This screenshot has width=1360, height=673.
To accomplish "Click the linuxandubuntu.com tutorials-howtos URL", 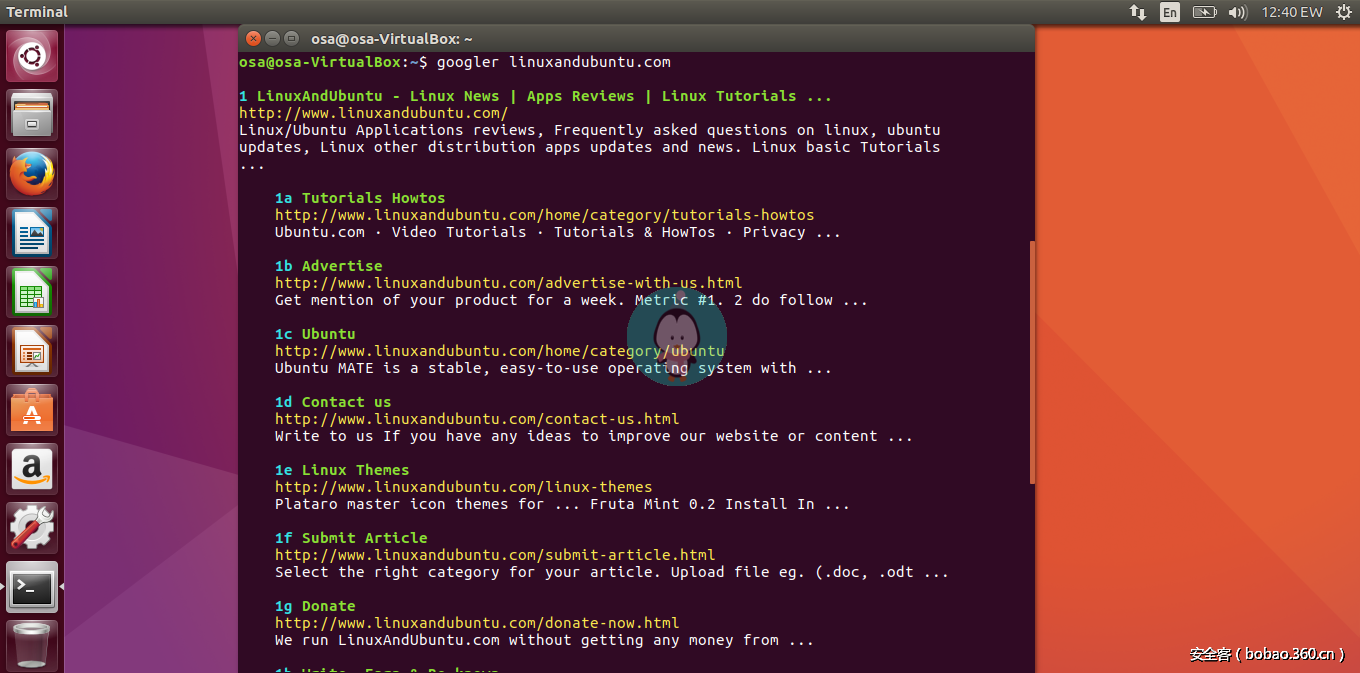I will tap(544, 215).
